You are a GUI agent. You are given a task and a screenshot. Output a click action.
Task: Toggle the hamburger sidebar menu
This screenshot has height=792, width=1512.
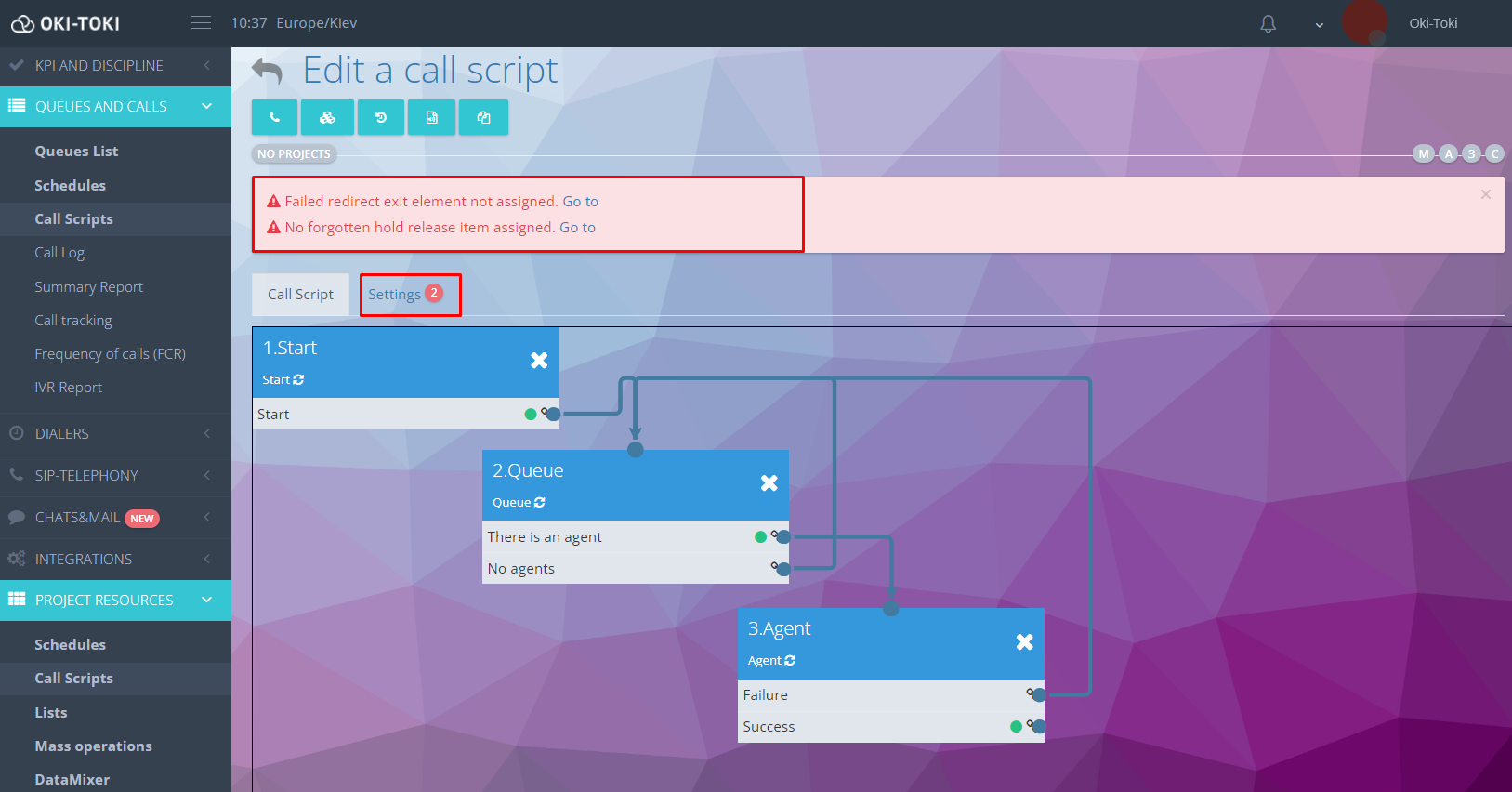click(201, 23)
